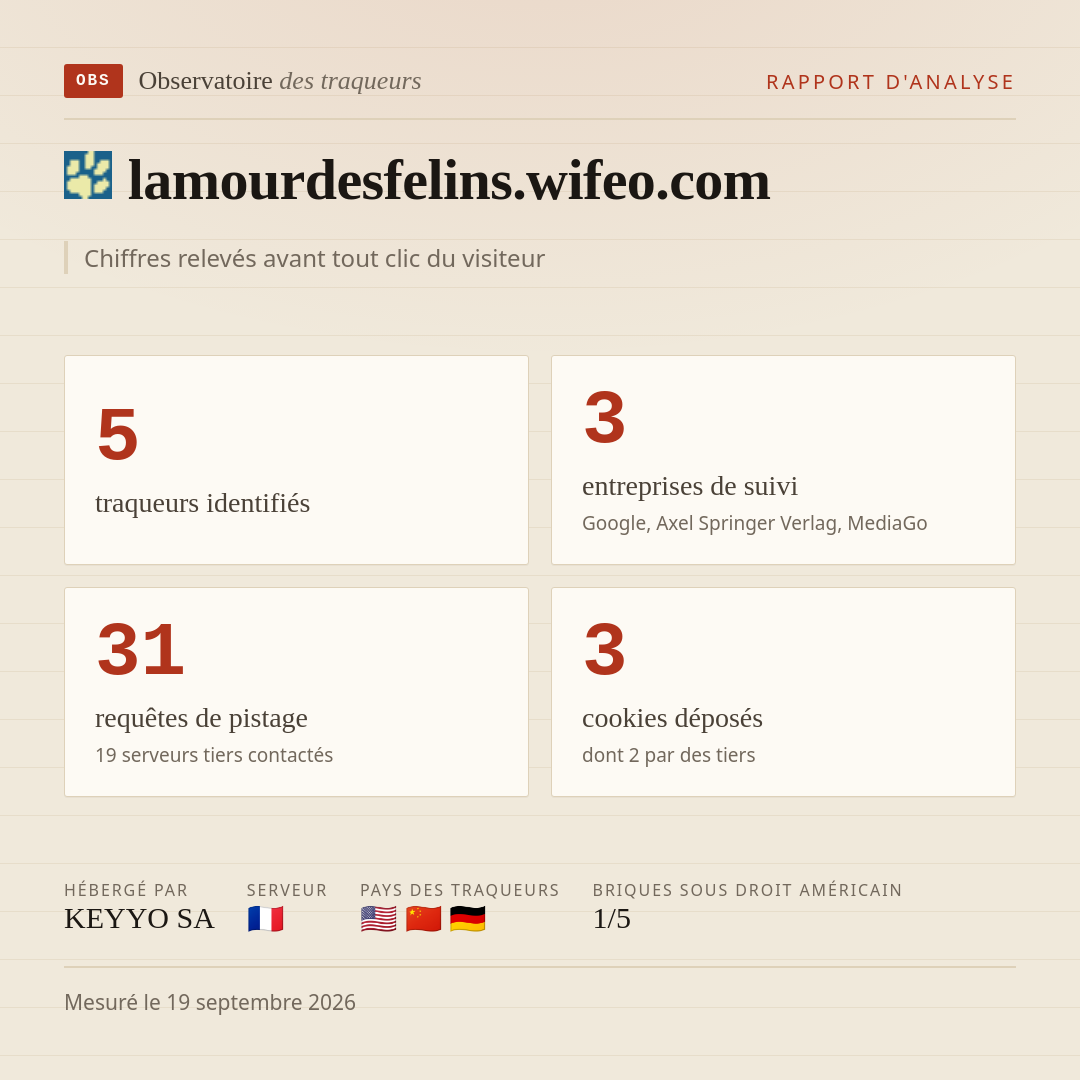The height and width of the screenshot is (1080, 1080).
Task: Click the paw print site favicon
Action: tap(88, 175)
